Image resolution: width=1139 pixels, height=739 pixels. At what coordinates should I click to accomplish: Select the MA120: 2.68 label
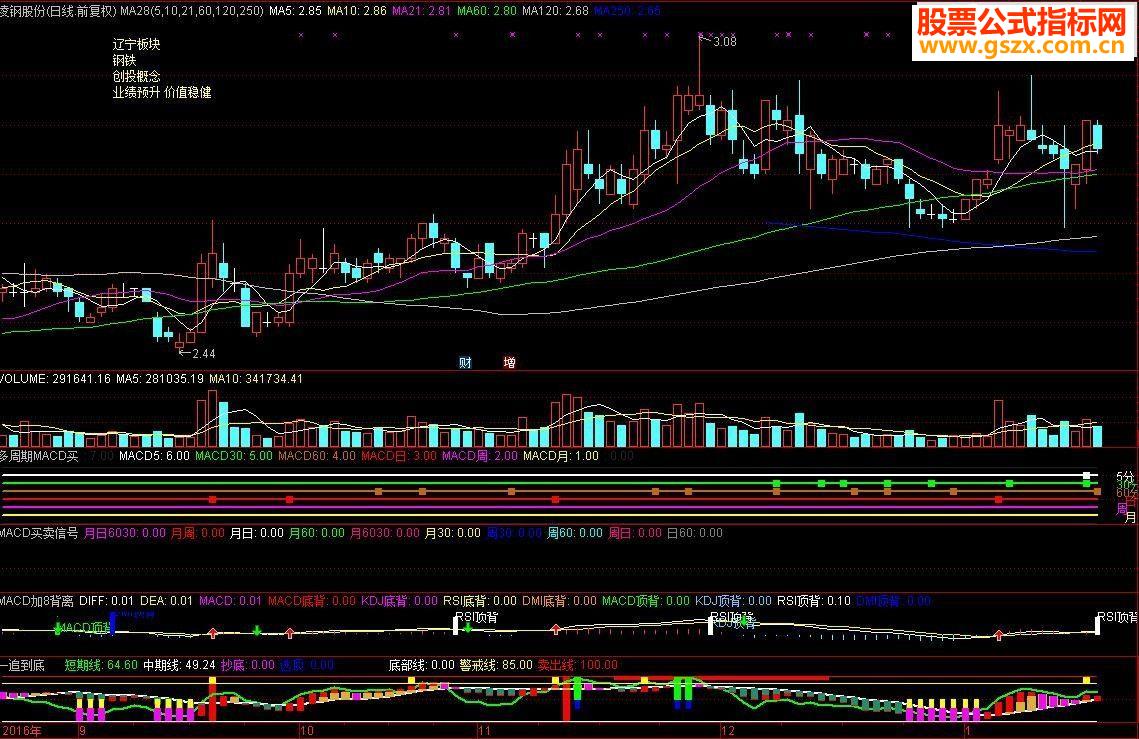555,11
